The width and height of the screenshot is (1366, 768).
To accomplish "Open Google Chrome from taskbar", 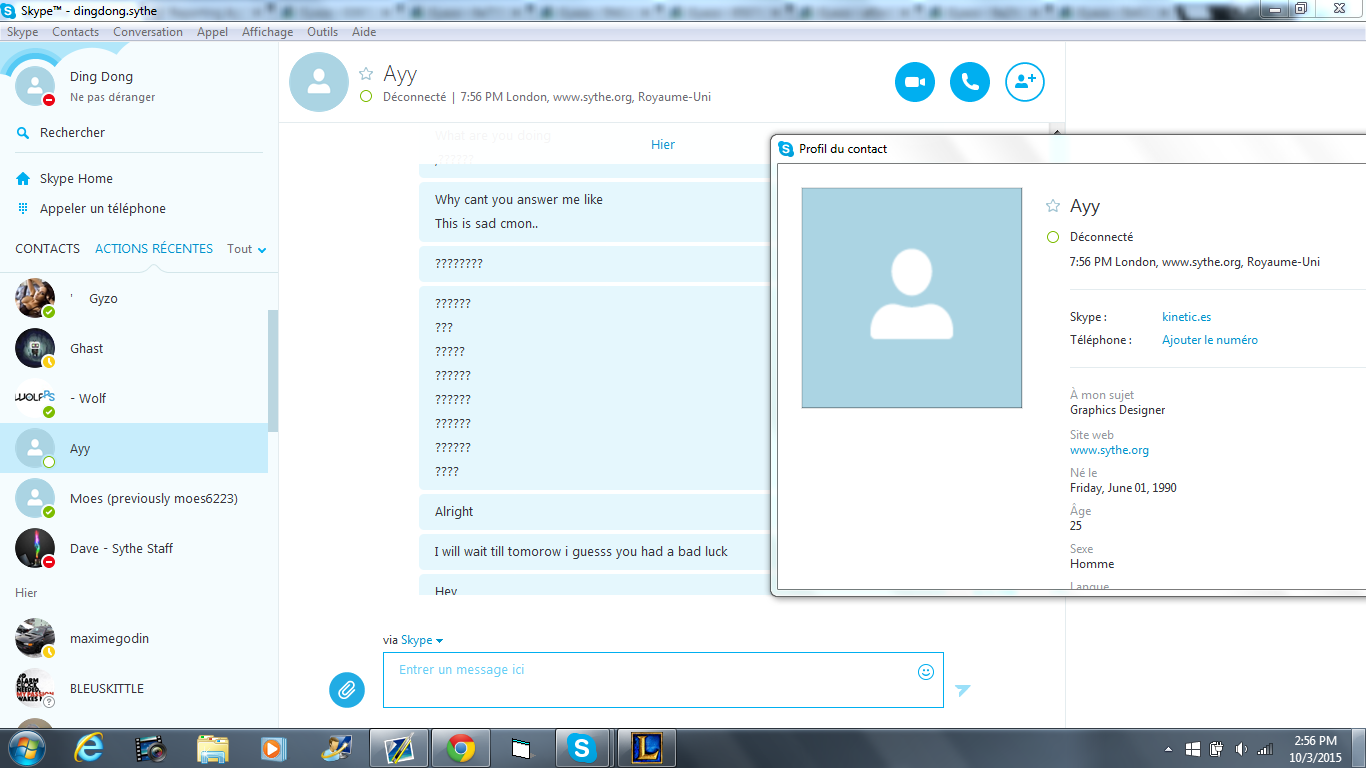I will pos(461,748).
